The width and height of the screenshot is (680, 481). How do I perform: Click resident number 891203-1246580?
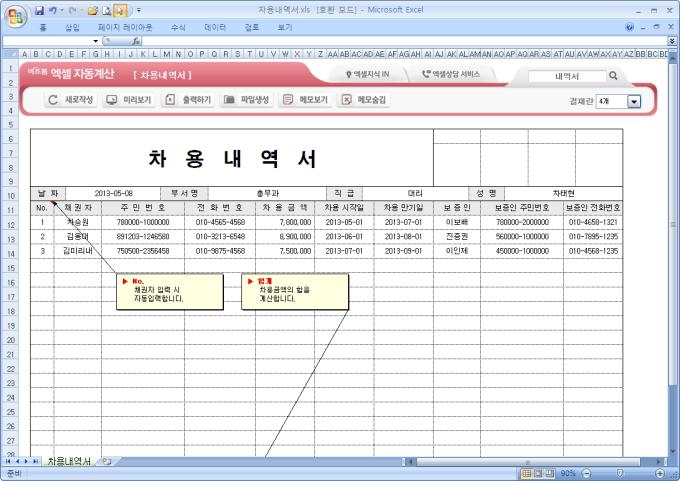pos(143,237)
